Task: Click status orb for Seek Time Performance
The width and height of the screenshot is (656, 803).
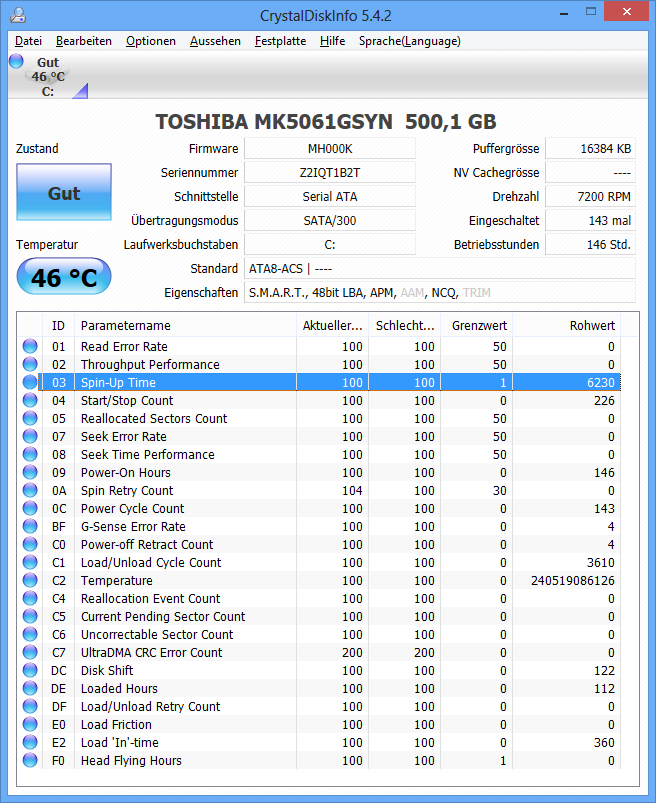Action: 30,454
